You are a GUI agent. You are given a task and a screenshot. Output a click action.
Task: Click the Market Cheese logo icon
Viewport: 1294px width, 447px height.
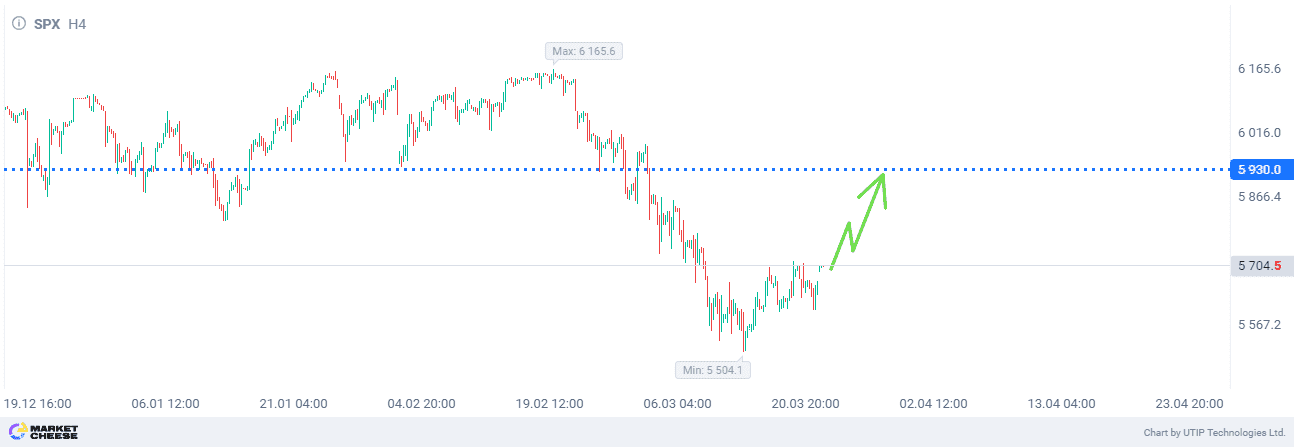point(15,432)
